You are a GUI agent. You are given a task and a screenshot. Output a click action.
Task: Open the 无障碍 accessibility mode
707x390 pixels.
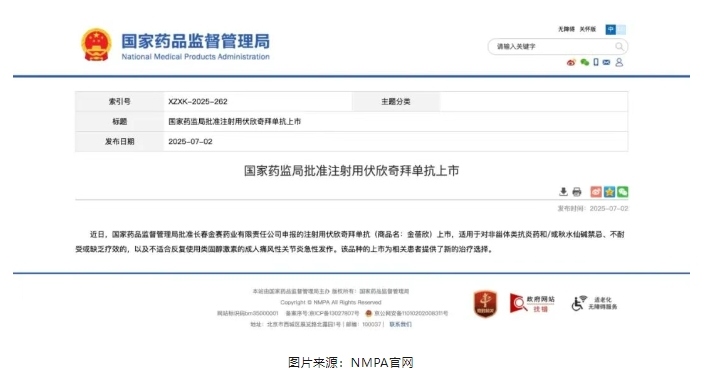(566, 29)
